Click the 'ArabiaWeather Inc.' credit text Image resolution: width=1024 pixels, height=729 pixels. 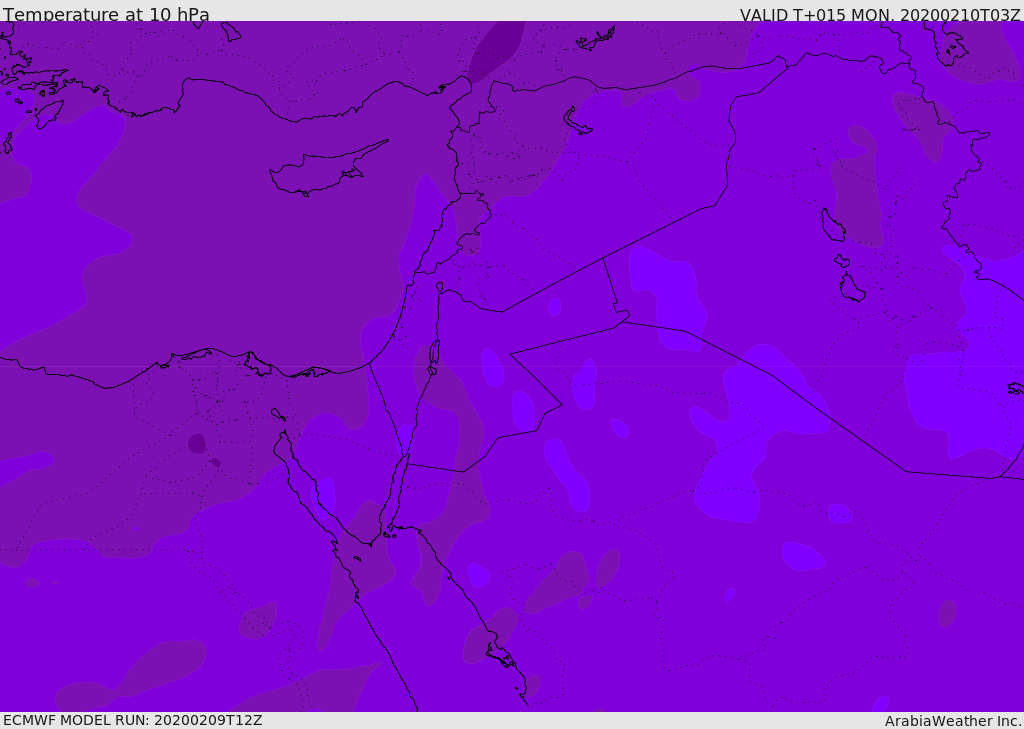(953, 721)
